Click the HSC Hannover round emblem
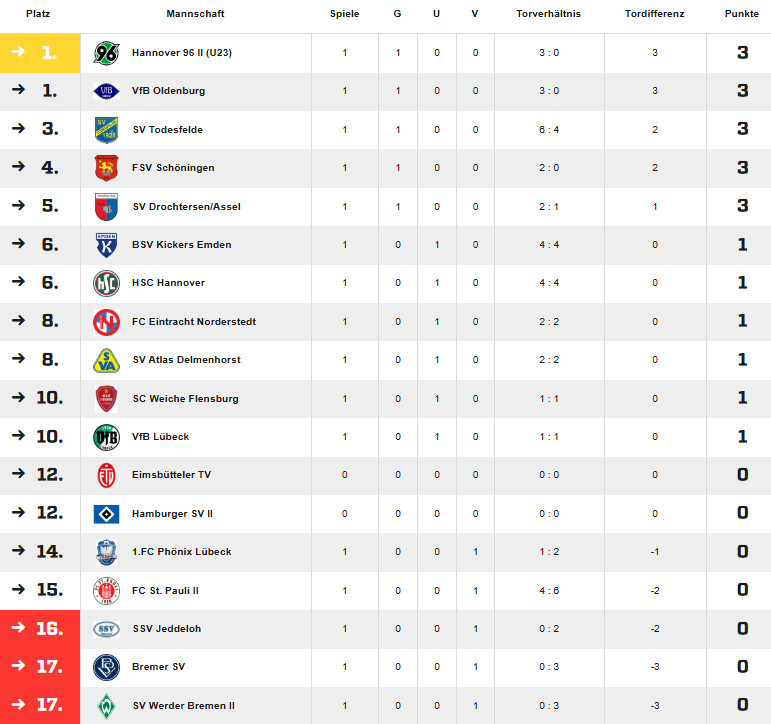Image resolution: width=771 pixels, height=724 pixels. pos(106,283)
